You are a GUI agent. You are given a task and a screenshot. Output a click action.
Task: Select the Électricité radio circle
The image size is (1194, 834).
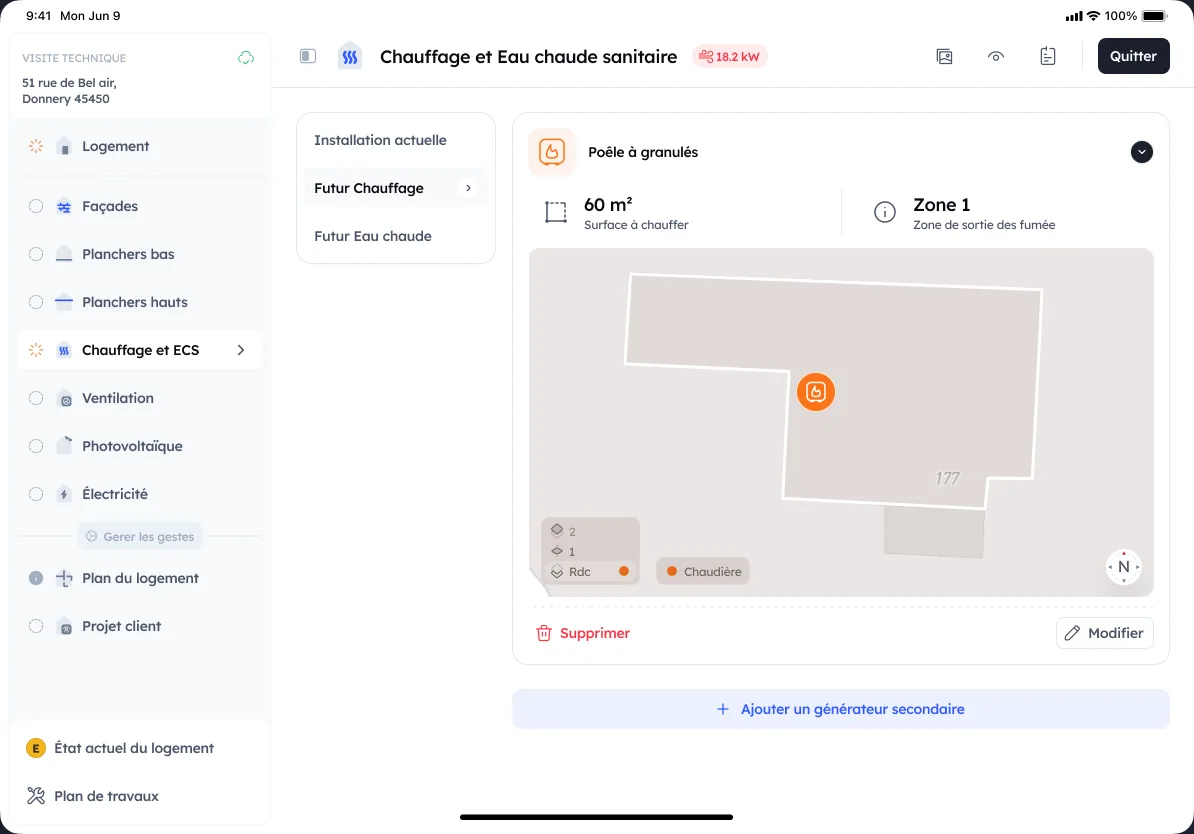[36, 494]
